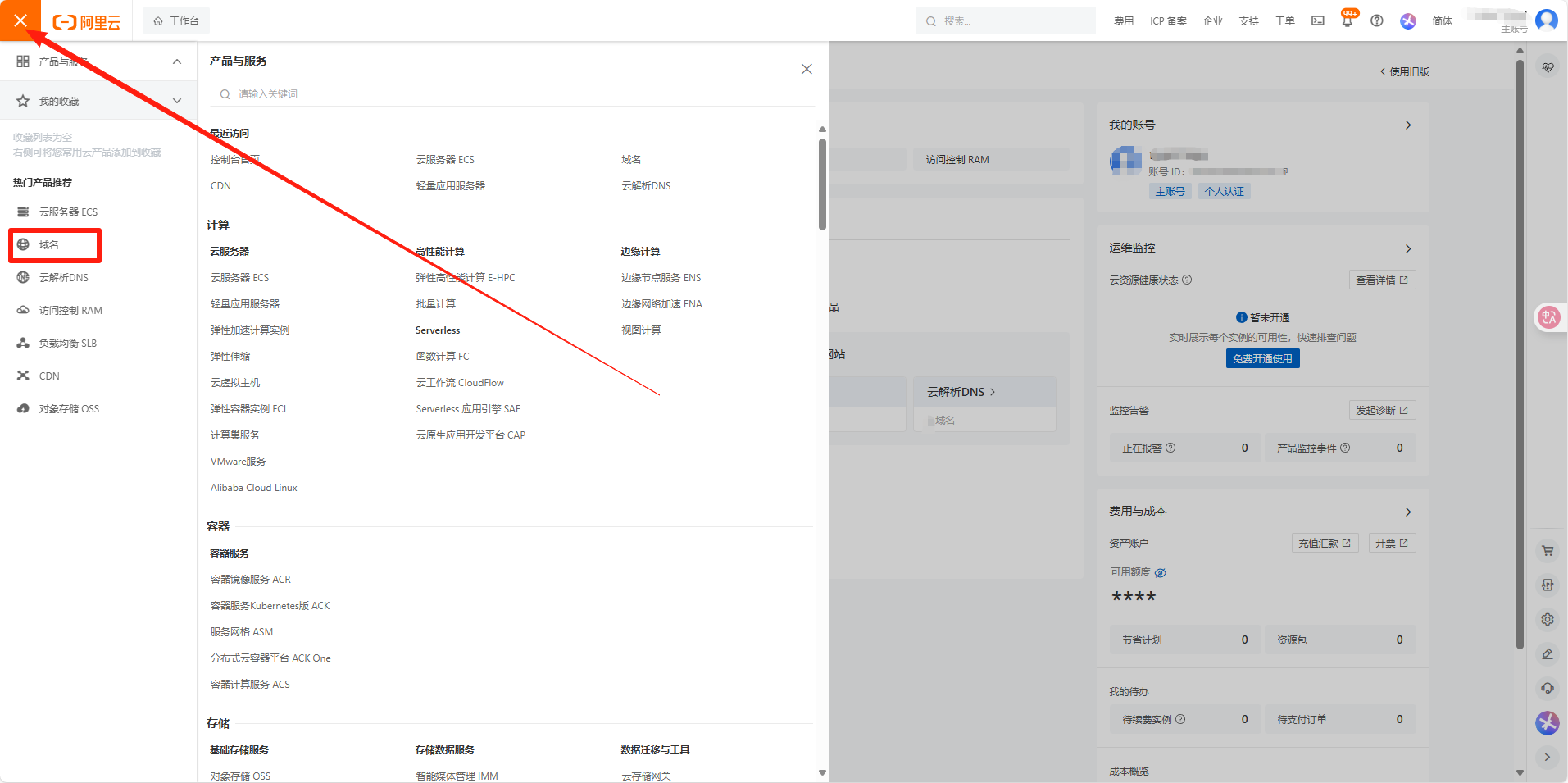
Task: Open the 支持 menu
Action: pyautogui.click(x=1248, y=21)
